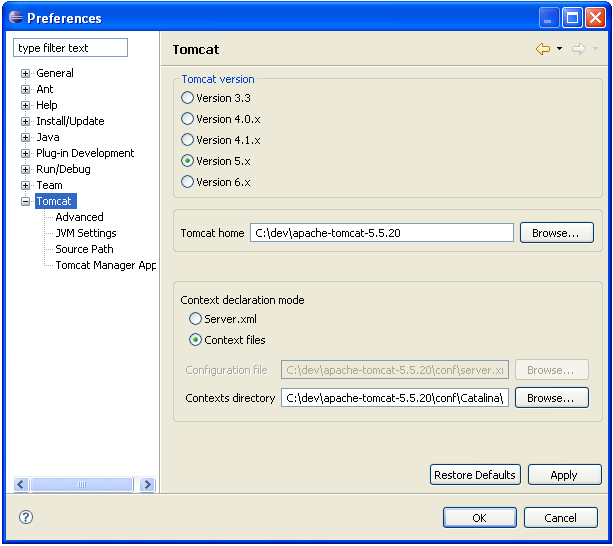Select Version 6.x radio button

(187, 182)
